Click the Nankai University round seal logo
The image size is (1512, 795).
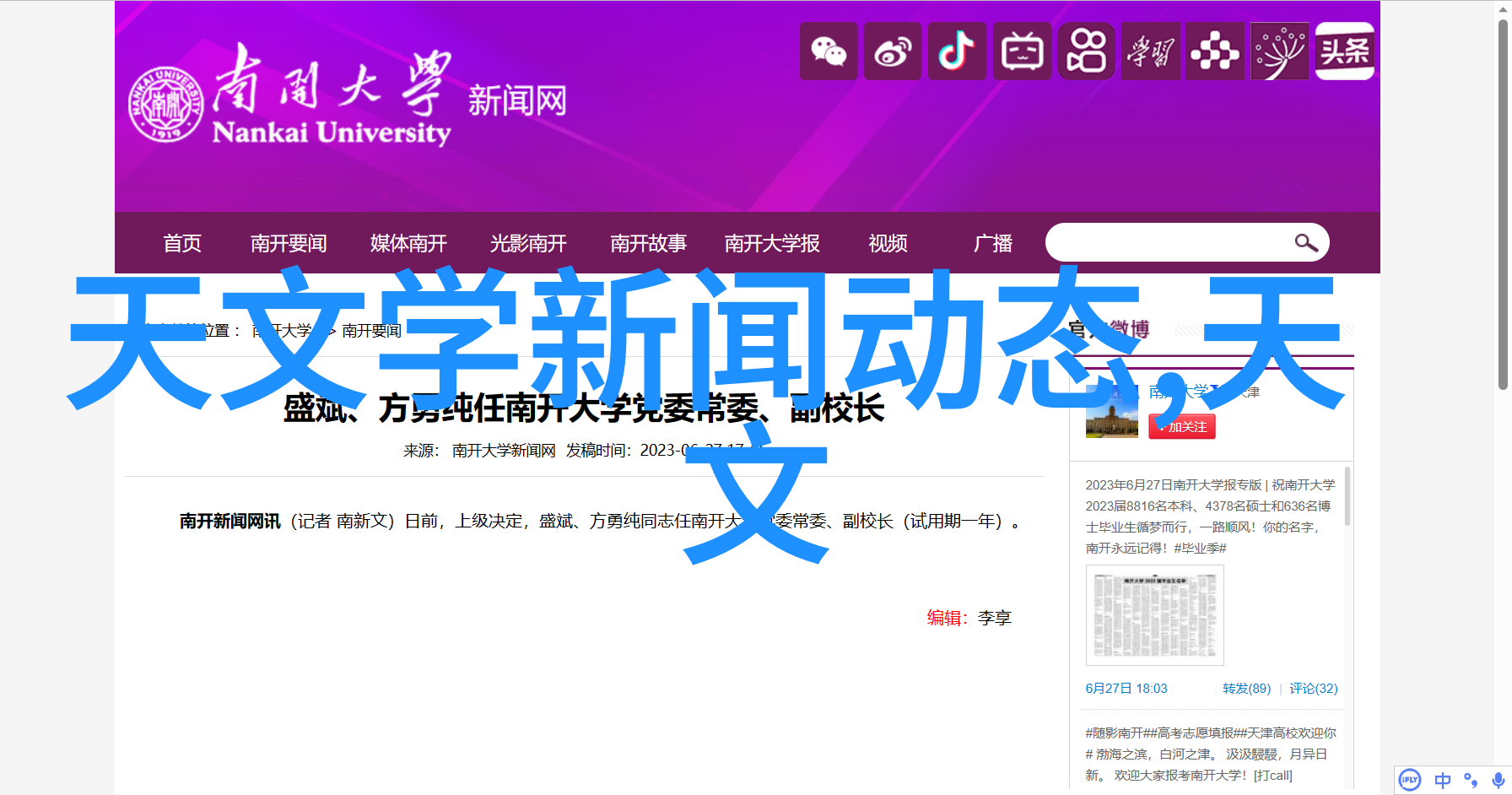[166, 105]
